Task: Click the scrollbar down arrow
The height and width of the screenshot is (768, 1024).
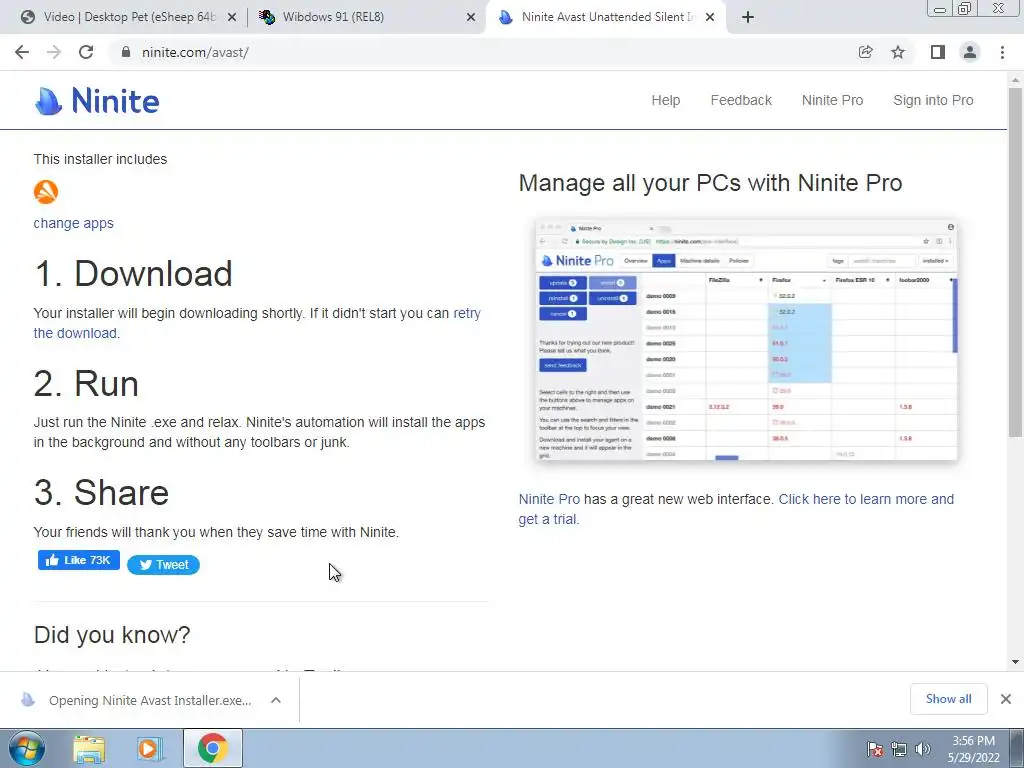Action: coord(1015,662)
